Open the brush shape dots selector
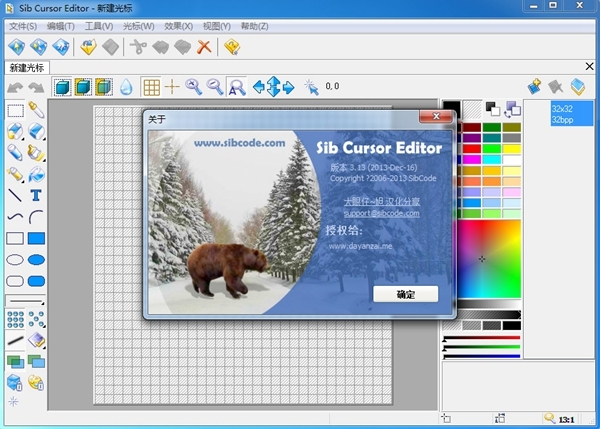Screen dimensions: 600x429 coord(15,320)
